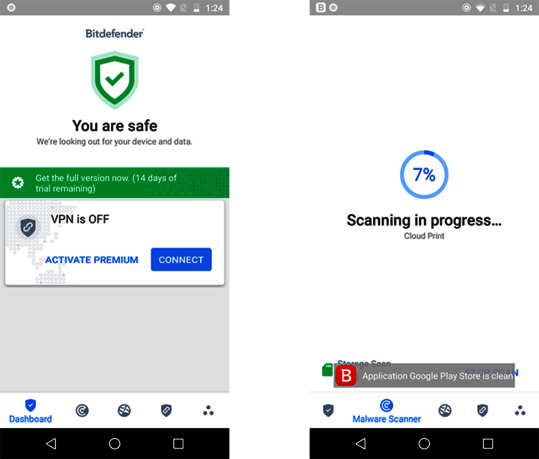Screen dimensions: 539x459
Task: Open More dots icon in right bottom bar
Action: [x=520, y=411]
